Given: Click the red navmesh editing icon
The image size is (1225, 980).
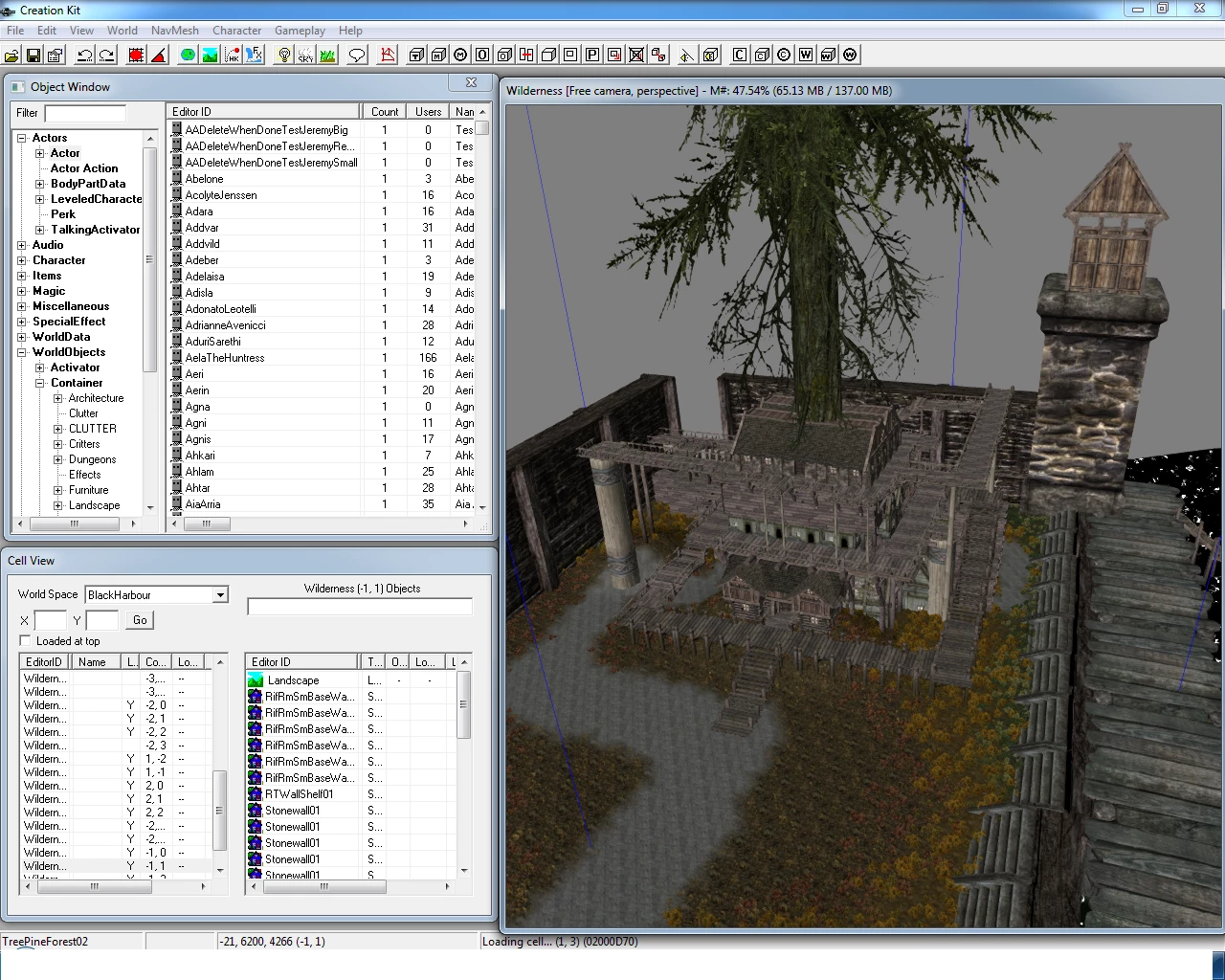Looking at the screenshot, I should point(388,56).
